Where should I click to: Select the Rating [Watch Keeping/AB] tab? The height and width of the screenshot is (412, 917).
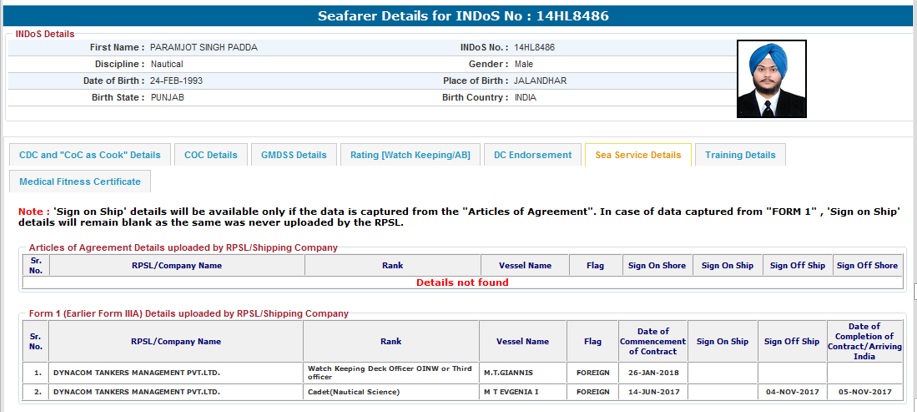click(x=410, y=155)
